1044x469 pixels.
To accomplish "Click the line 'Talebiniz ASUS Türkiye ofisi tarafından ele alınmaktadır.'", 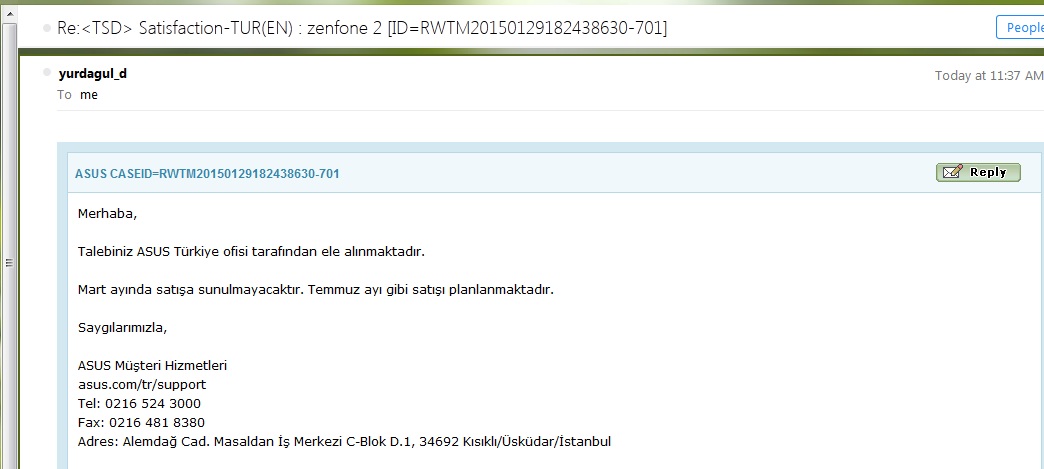I will pos(251,252).
